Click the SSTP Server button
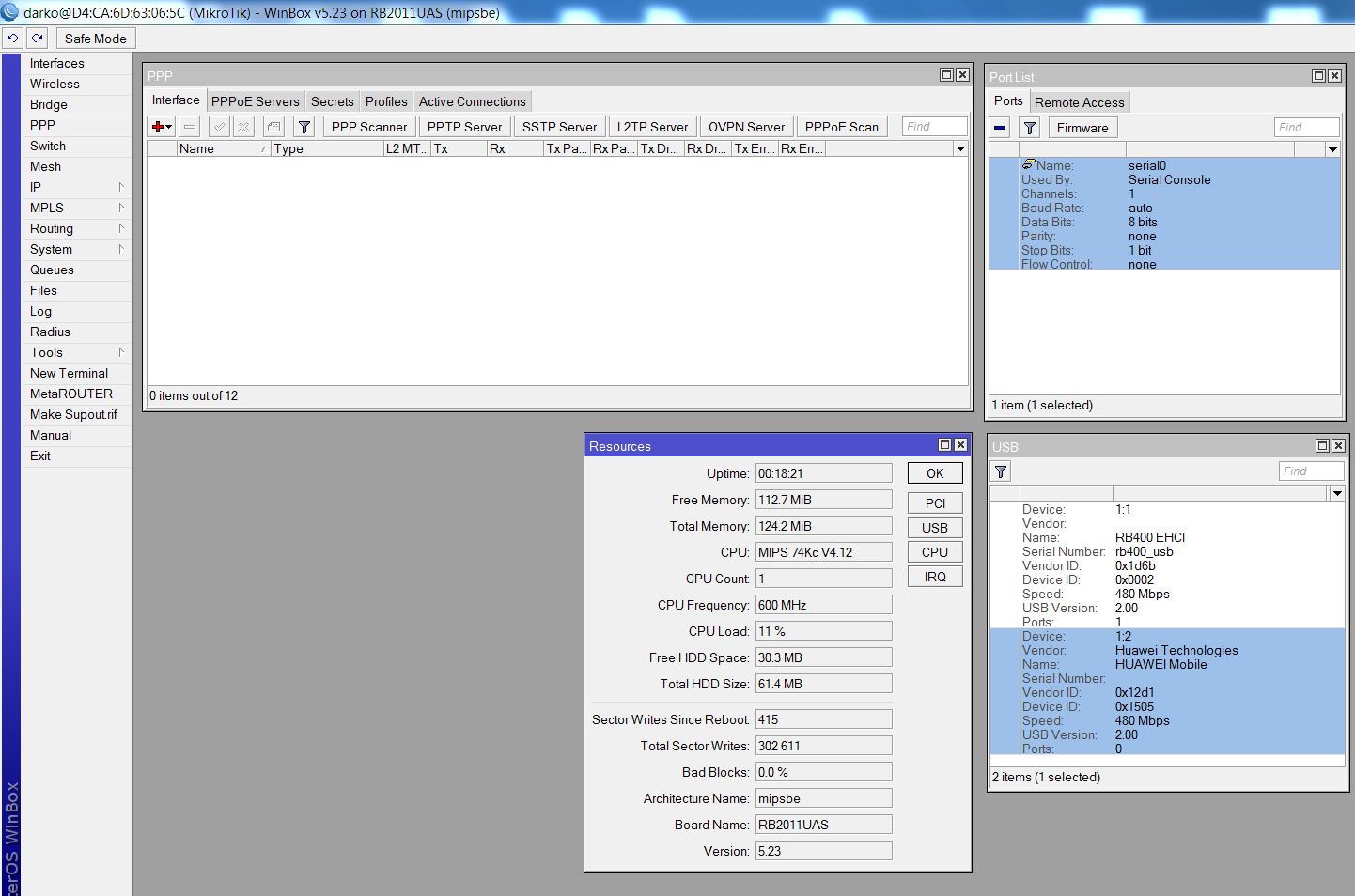Image resolution: width=1355 pixels, height=896 pixels. pyautogui.click(x=559, y=127)
